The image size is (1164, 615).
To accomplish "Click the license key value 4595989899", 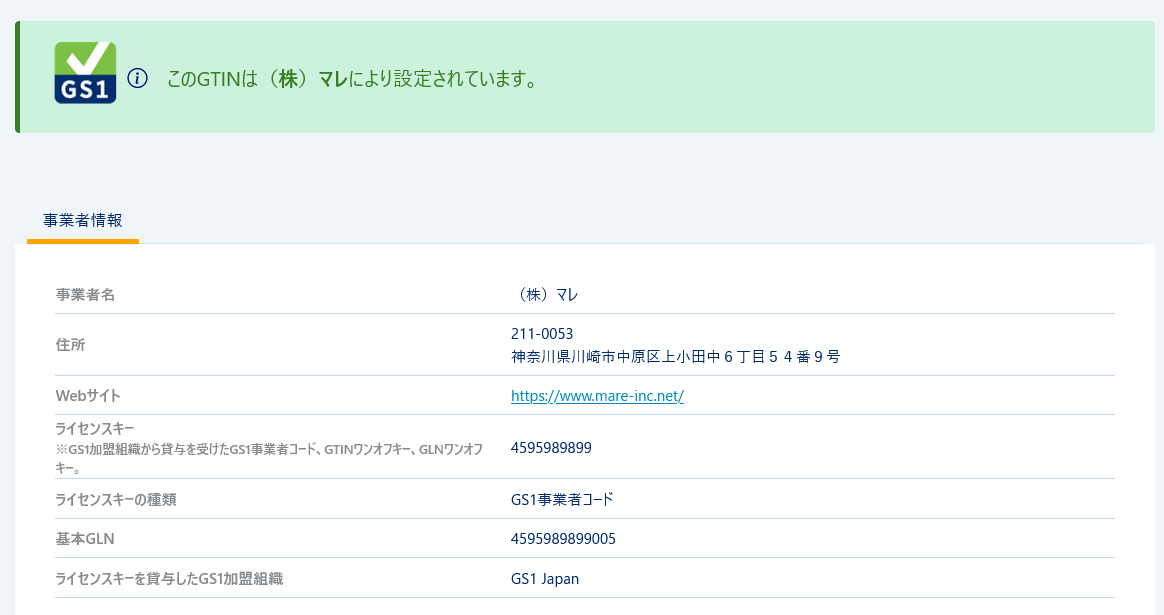I will tap(551, 448).
